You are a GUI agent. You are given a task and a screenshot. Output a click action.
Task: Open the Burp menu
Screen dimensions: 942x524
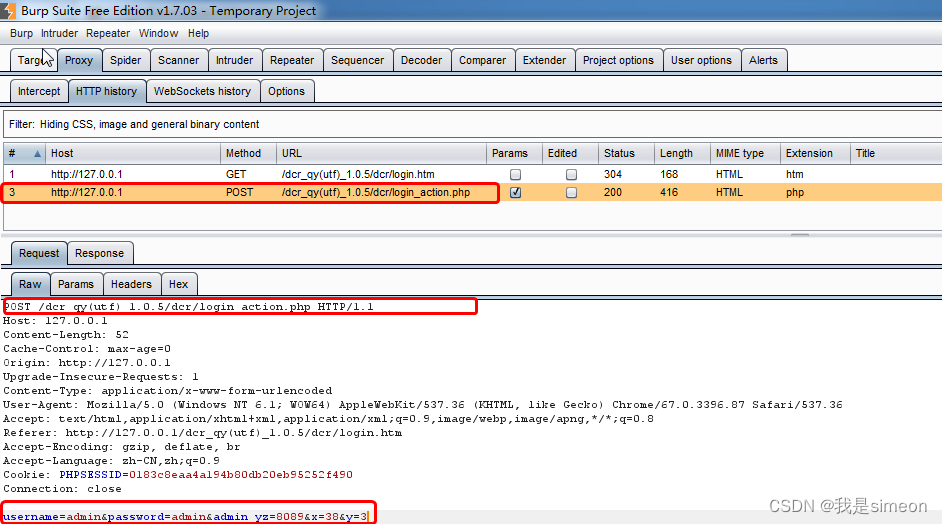coord(21,33)
